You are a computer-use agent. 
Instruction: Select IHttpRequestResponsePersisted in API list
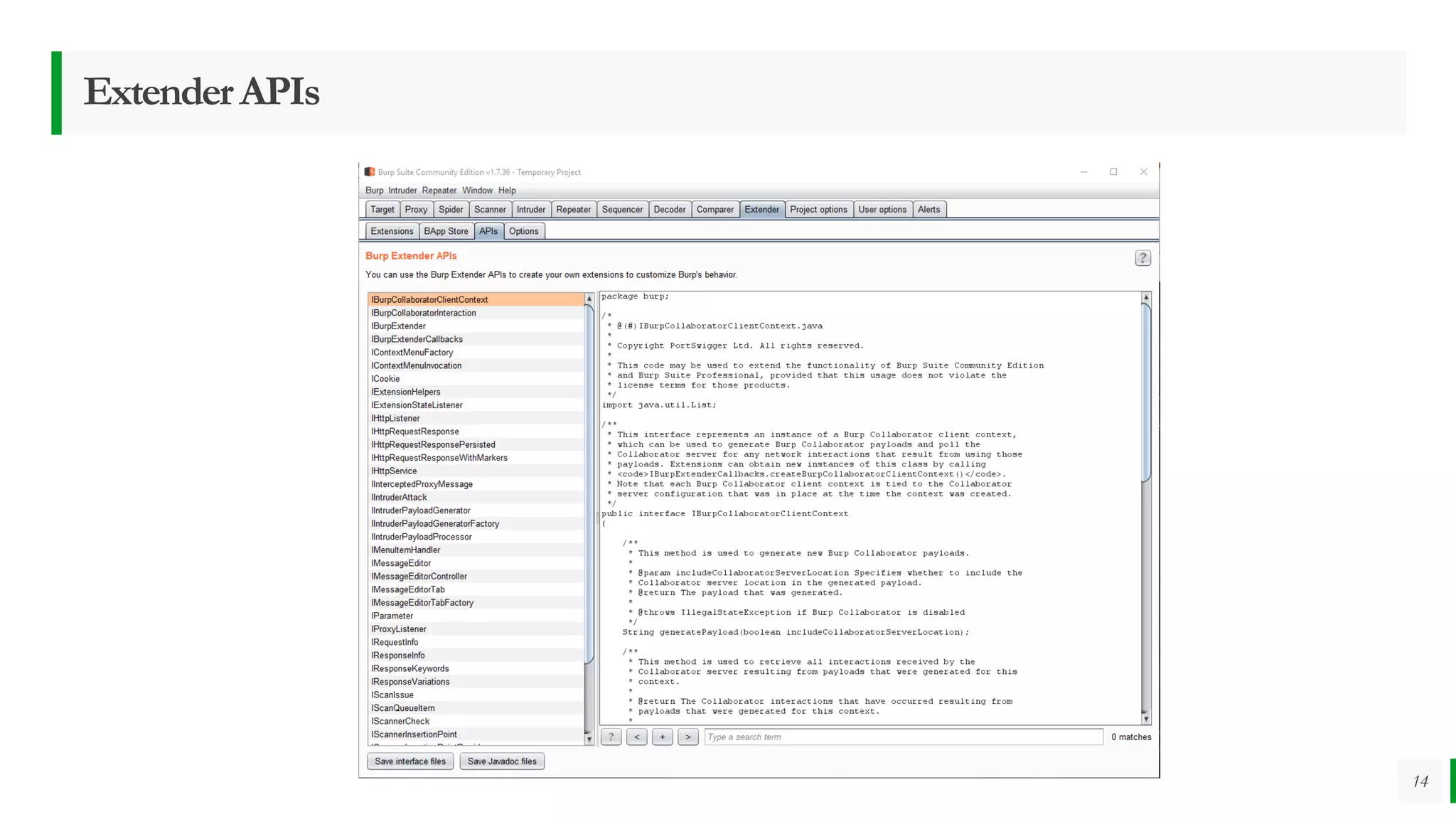point(476,444)
